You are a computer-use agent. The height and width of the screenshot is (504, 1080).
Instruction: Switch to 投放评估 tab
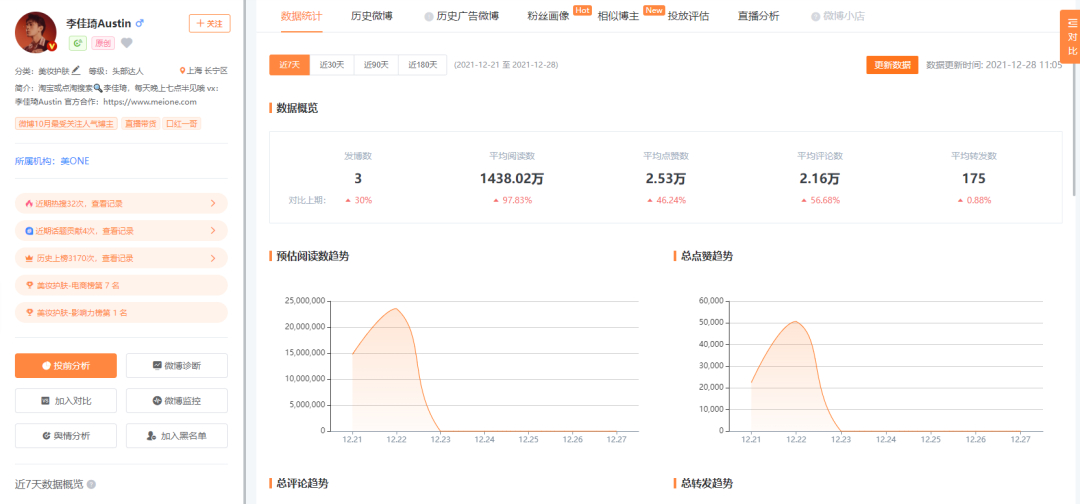pos(688,16)
